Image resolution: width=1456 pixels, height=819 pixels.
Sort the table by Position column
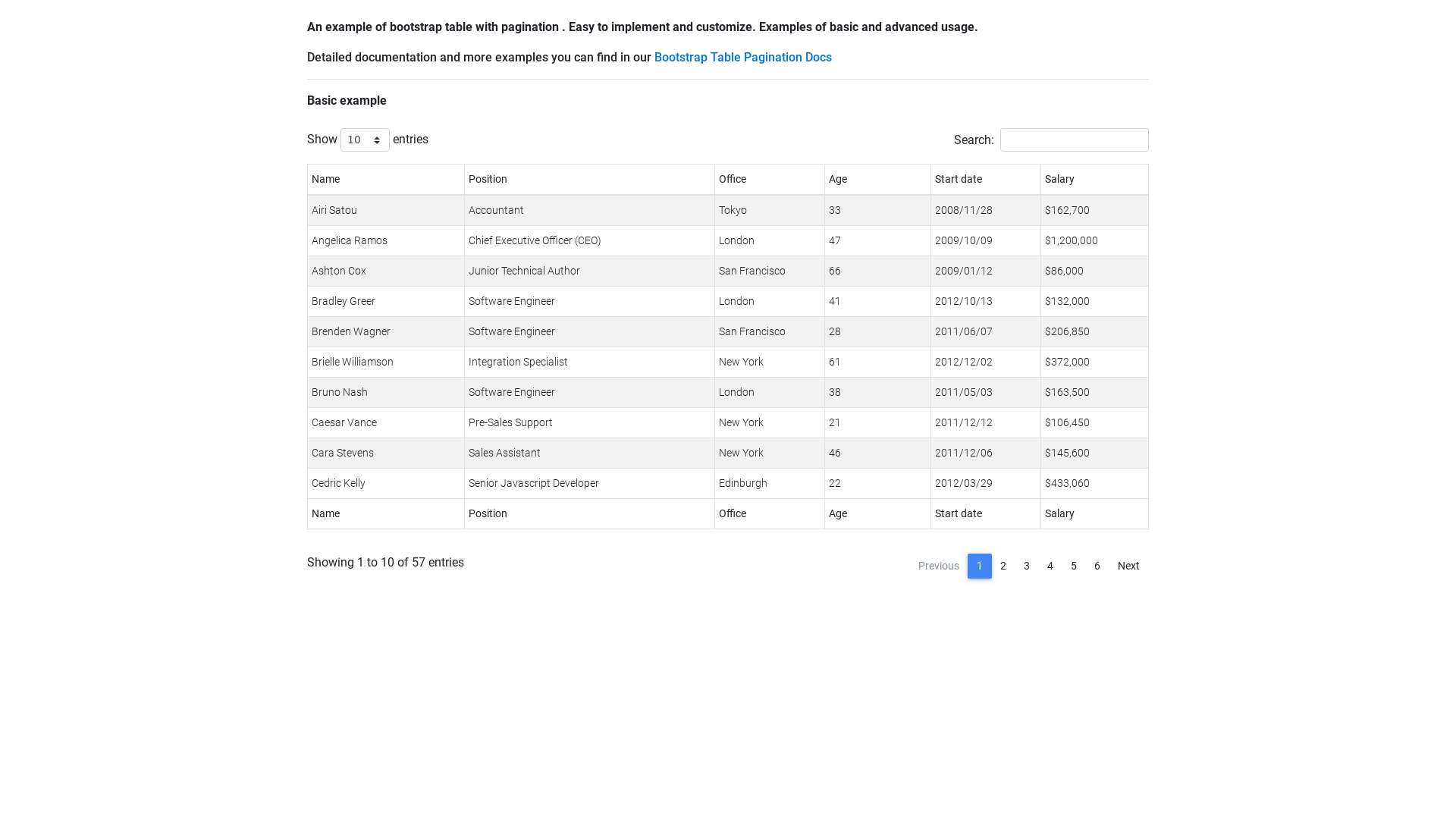click(x=488, y=179)
